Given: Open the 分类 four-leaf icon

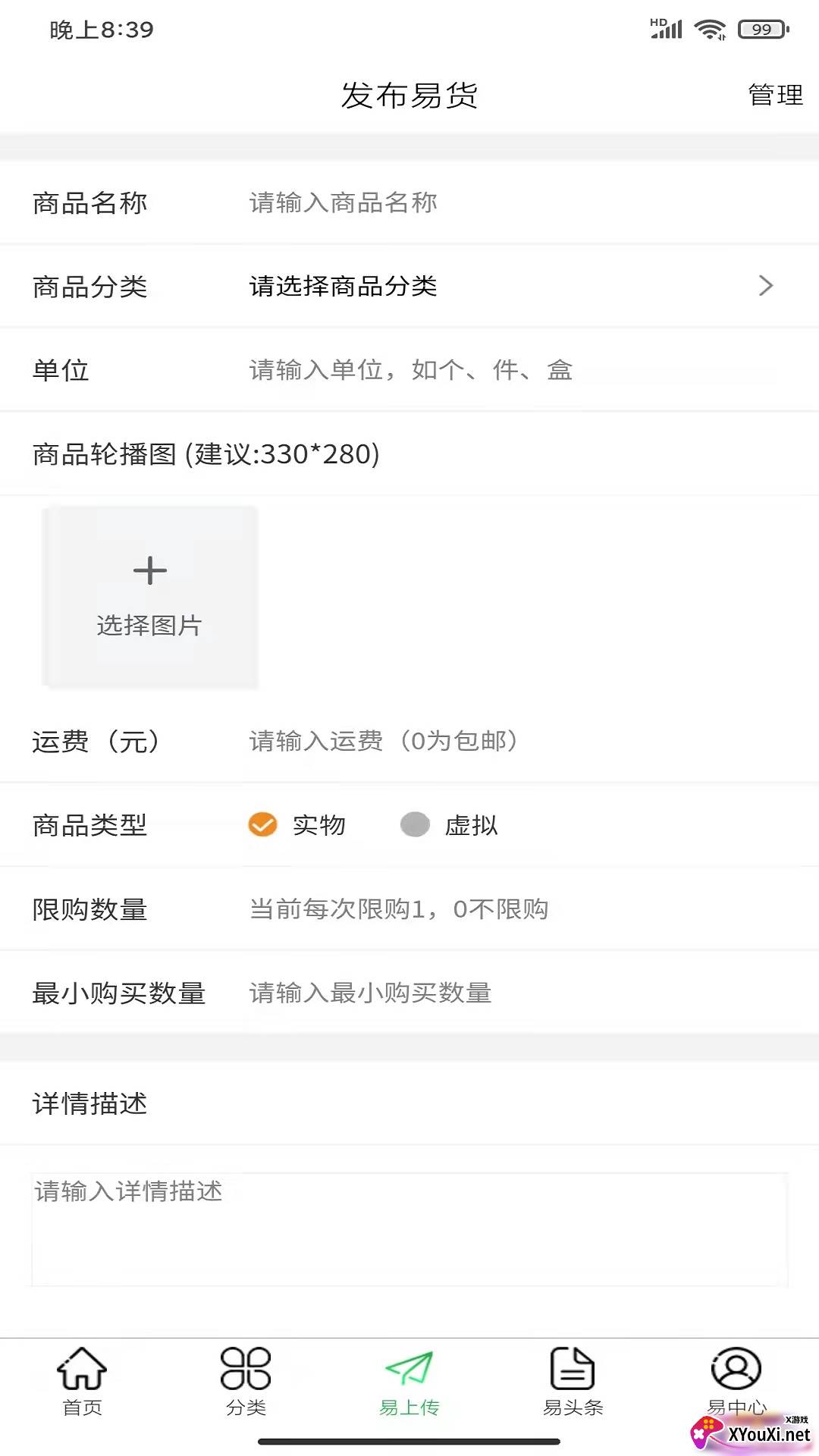Looking at the screenshot, I should tap(246, 1369).
